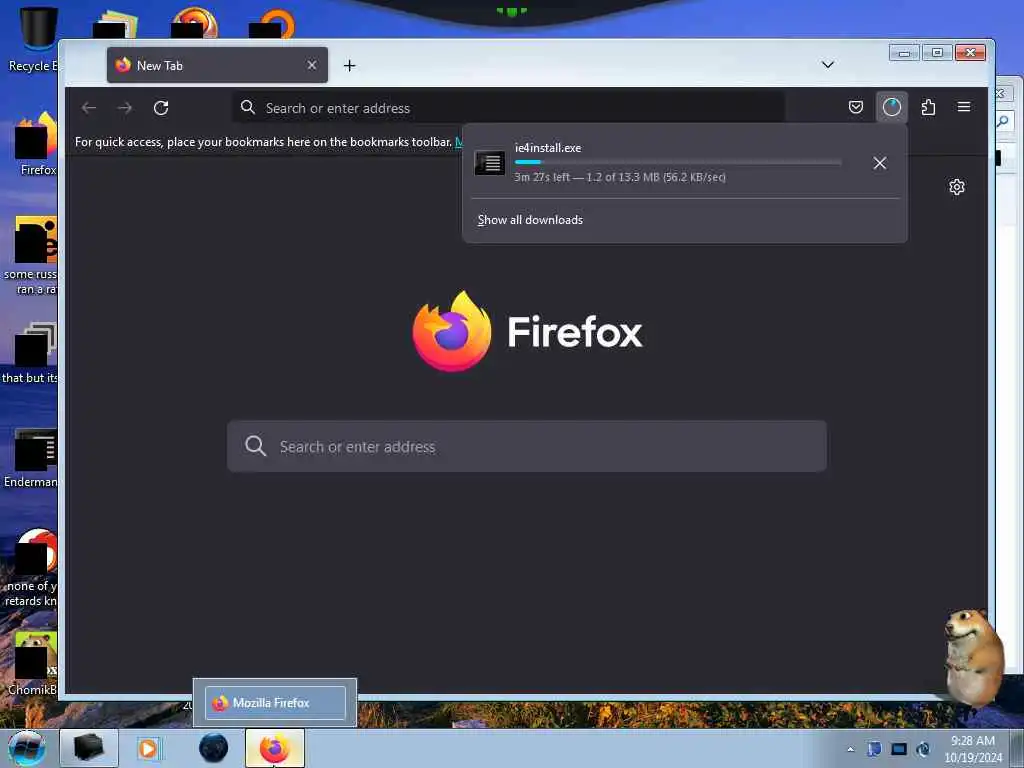This screenshot has height=768, width=1024.
Task: Expand the list all tabs chevron
Action: 827,65
